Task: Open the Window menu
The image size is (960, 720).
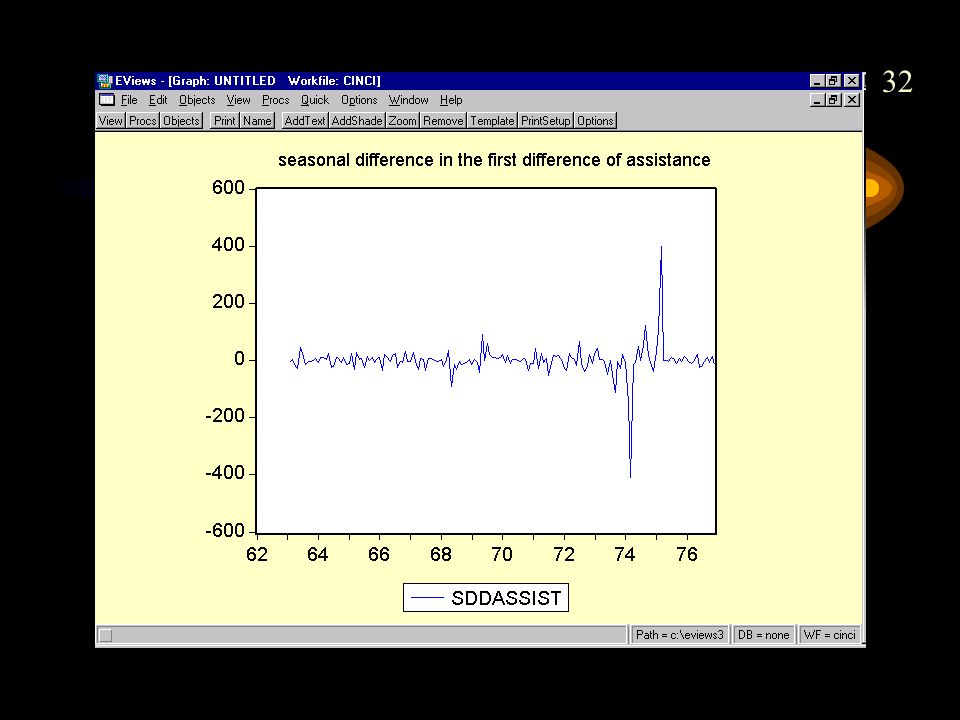Action: click(x=408, y=100)
